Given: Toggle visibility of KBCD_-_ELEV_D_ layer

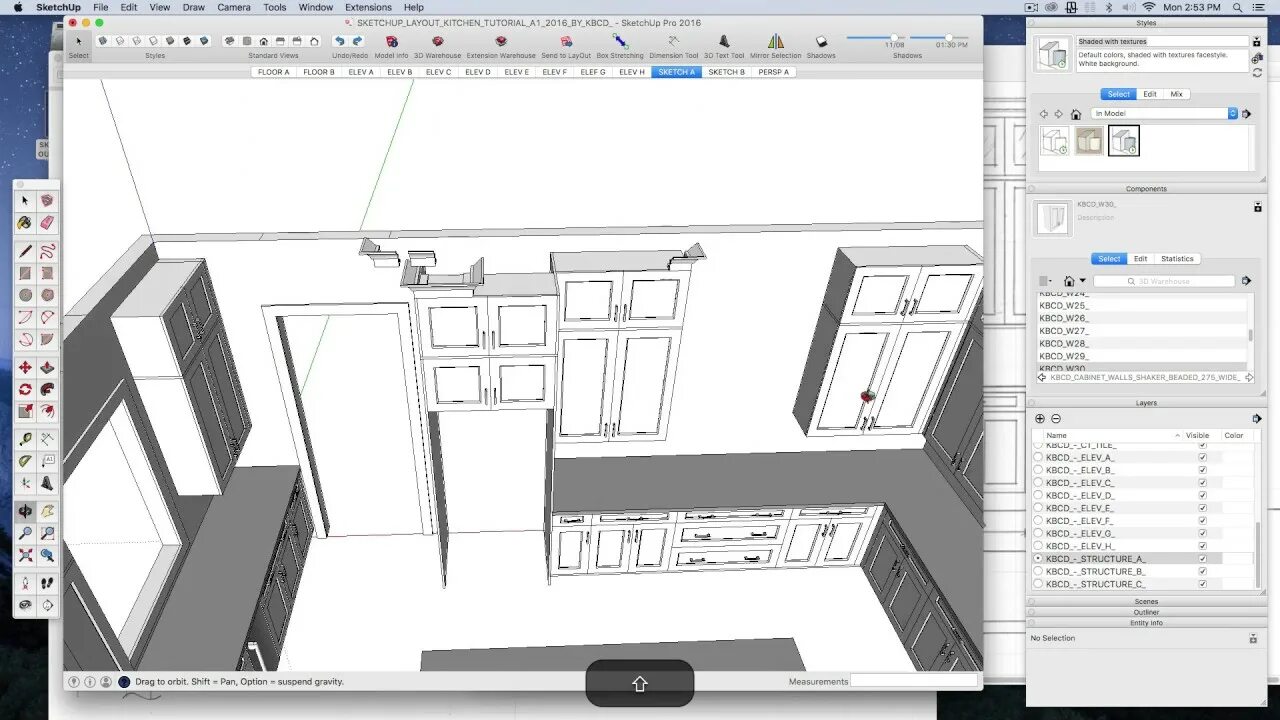Looking at the screenshot, I should (x=1202, y=495).
